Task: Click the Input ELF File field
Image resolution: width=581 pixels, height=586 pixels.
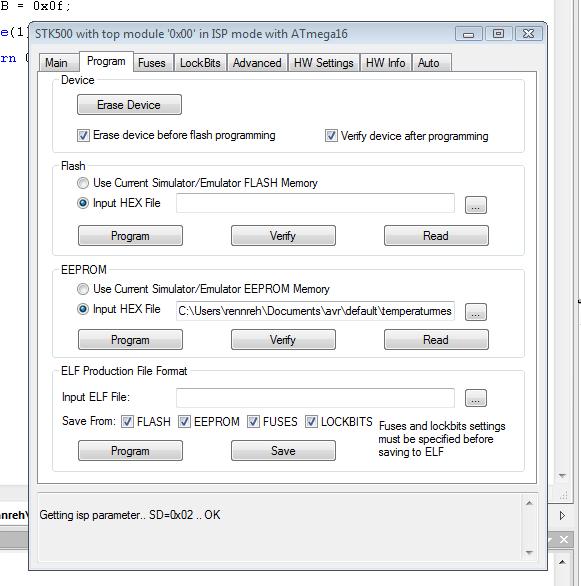Action: [x=315, y=398]
